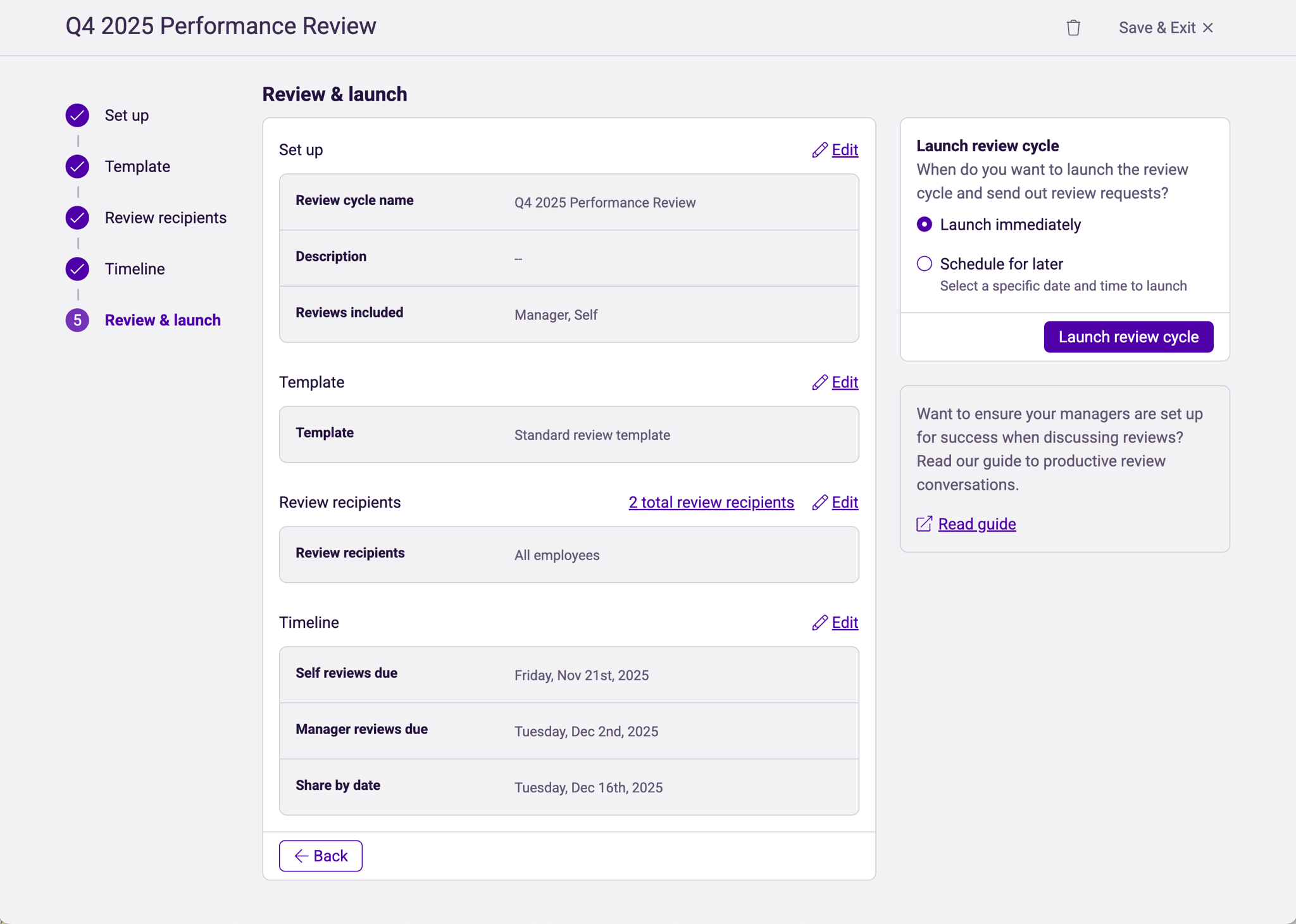1296x924 pixels.
Task: Click the trash delete icon in header
Action: coord(1073,28)
